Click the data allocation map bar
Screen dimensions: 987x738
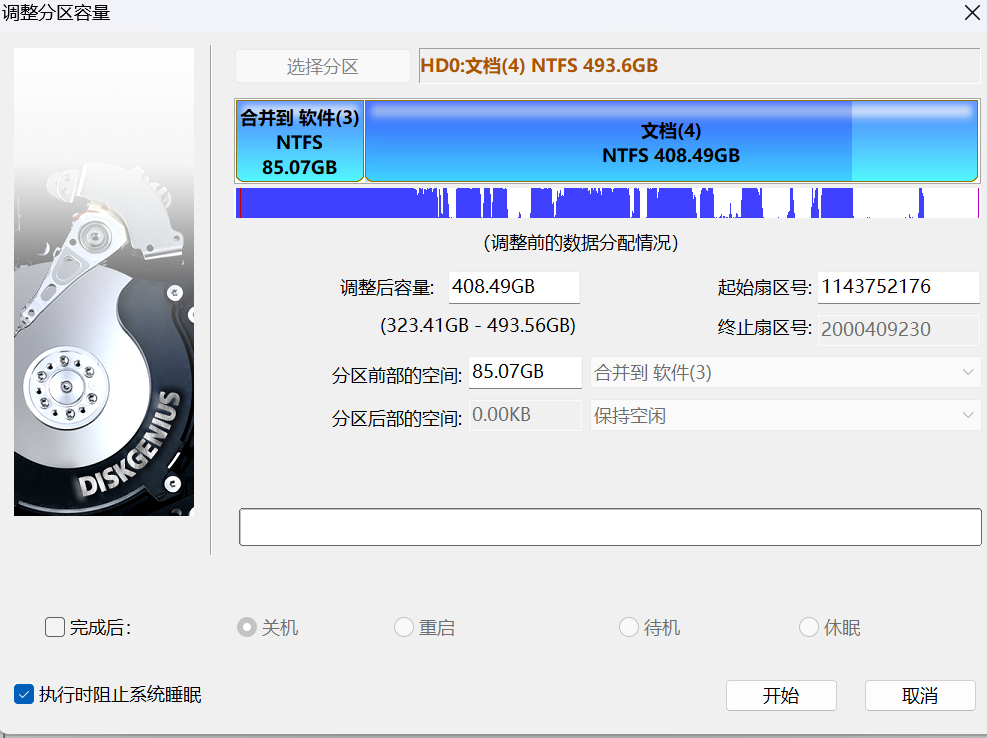point(607,203)
